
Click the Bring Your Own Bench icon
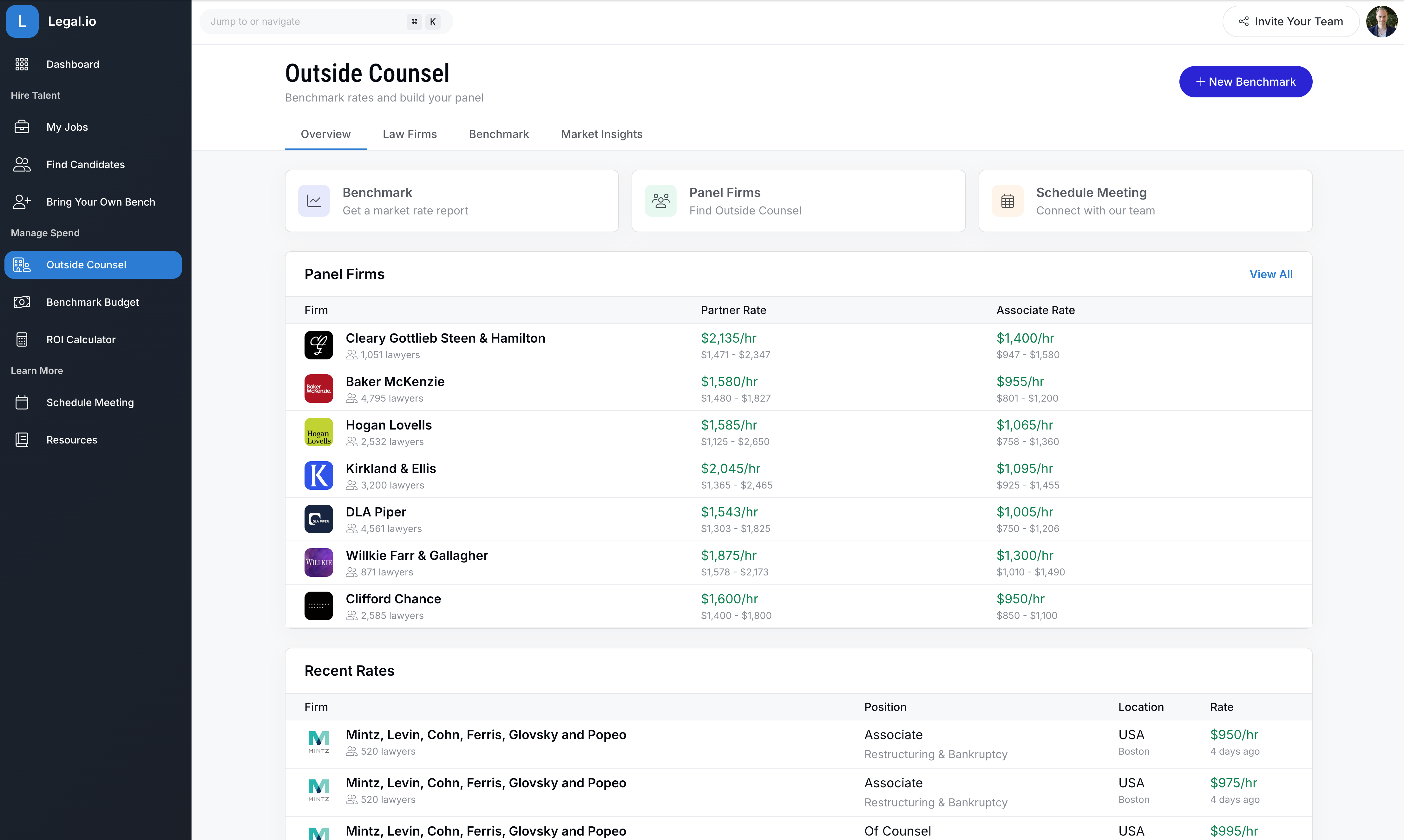click(22, 202)
